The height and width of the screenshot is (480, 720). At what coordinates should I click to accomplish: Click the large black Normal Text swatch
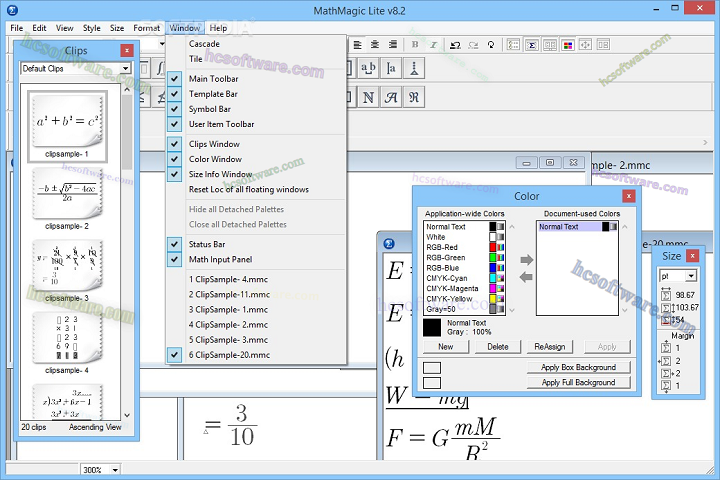[x=432, y=328]
